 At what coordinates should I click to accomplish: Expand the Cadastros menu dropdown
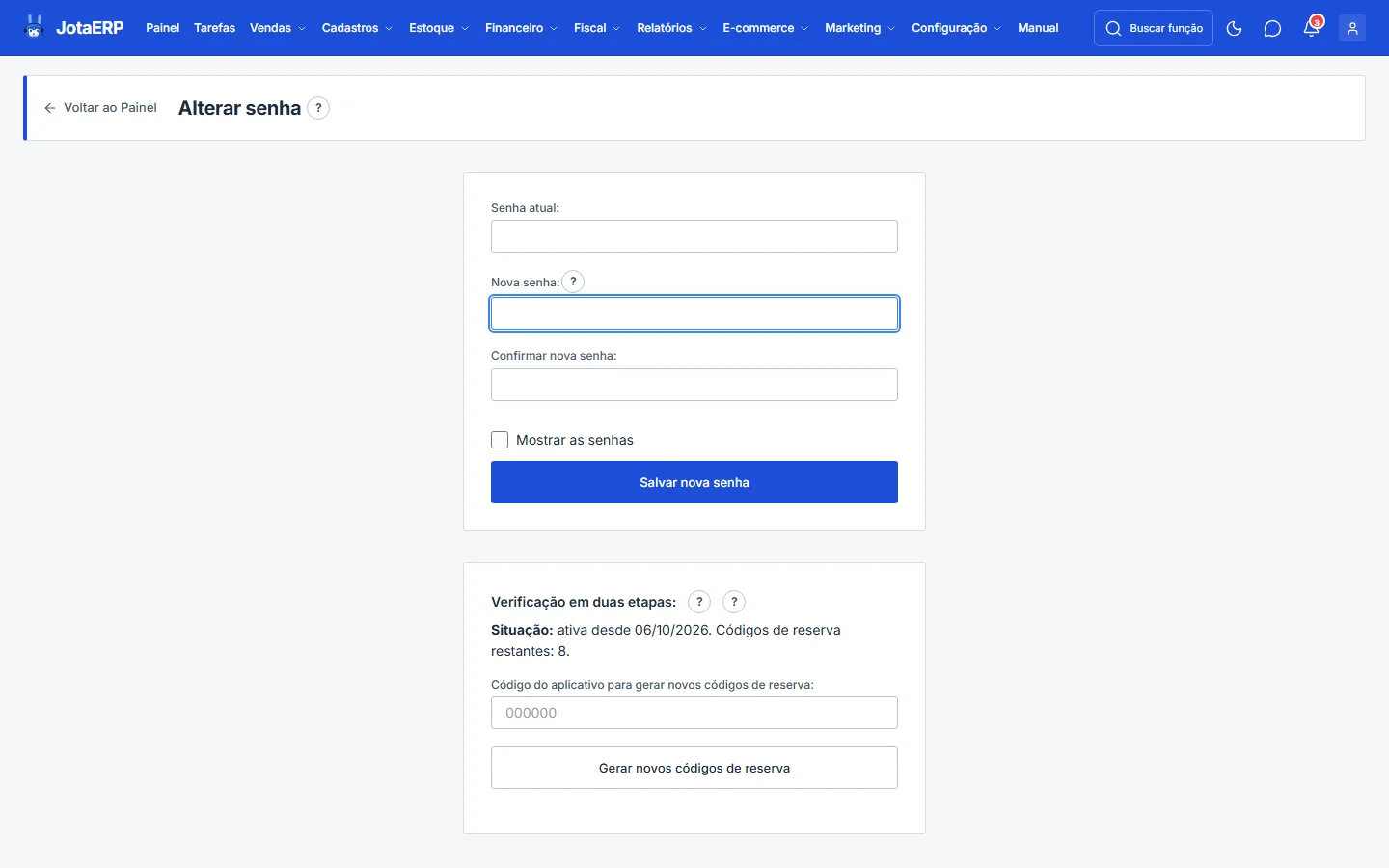357,28
